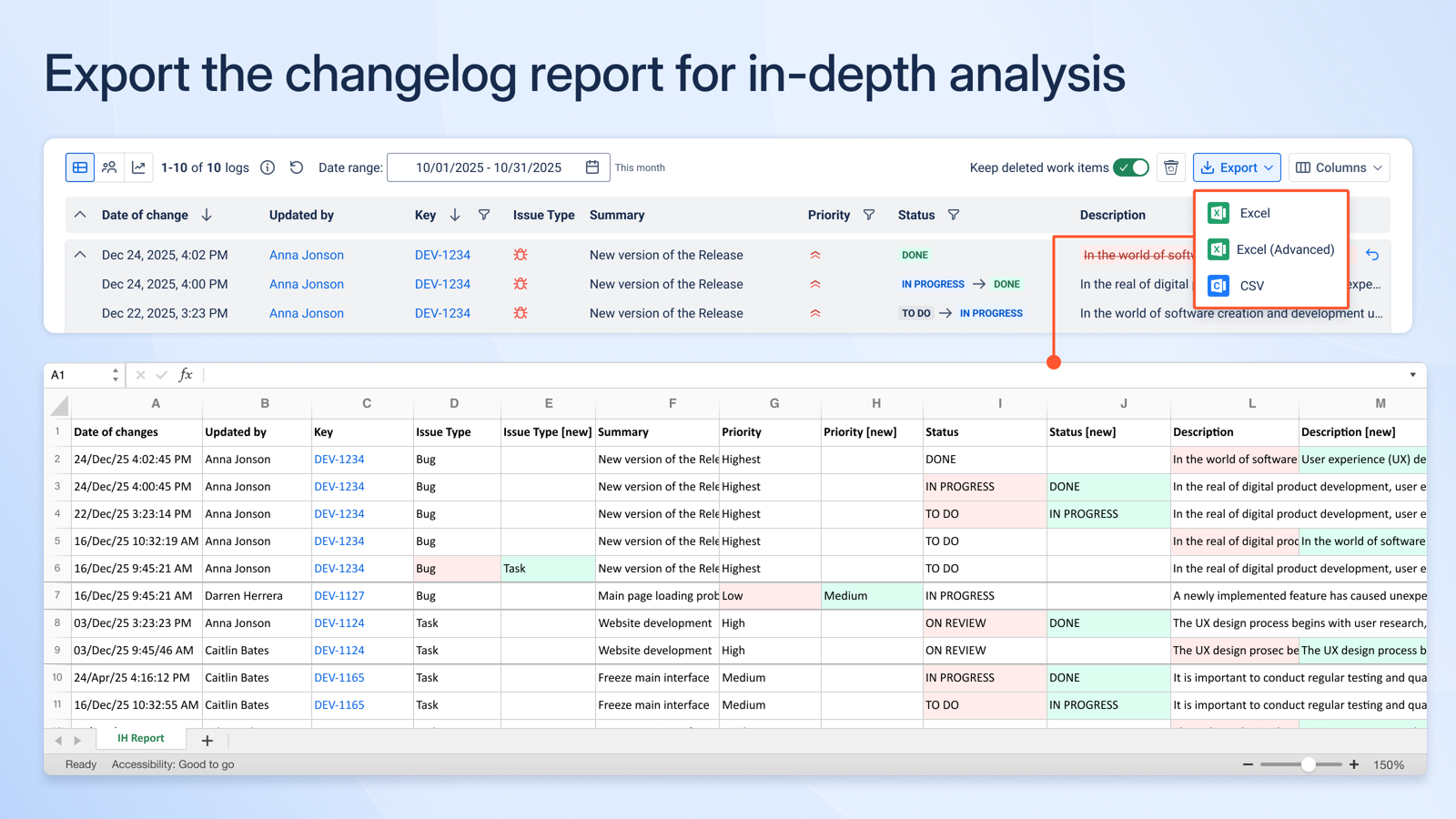Collapse the Dec 24 changelog group chevron
The height and width of the screenshot is (819, 1456).
[79, 255]
